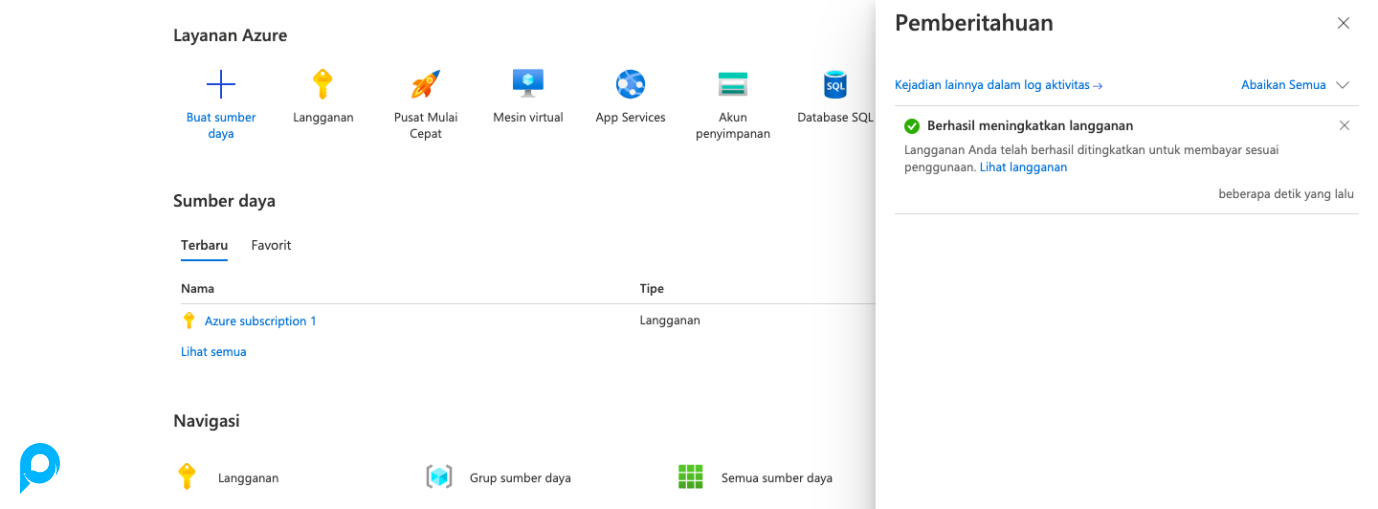Click the Lihat semua link
Screen dimensions: 1378x509
[213, 352]
